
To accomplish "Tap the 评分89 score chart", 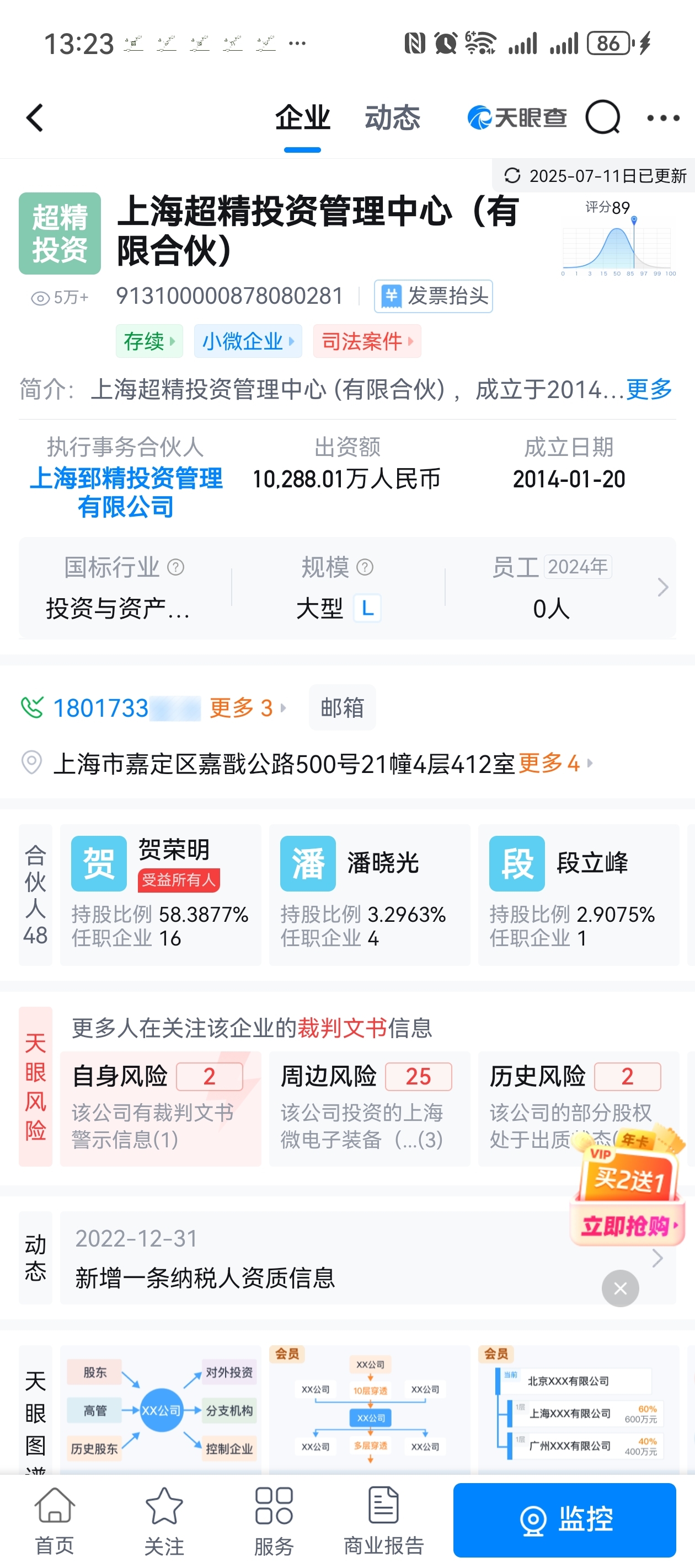I will tap(618, 239).
